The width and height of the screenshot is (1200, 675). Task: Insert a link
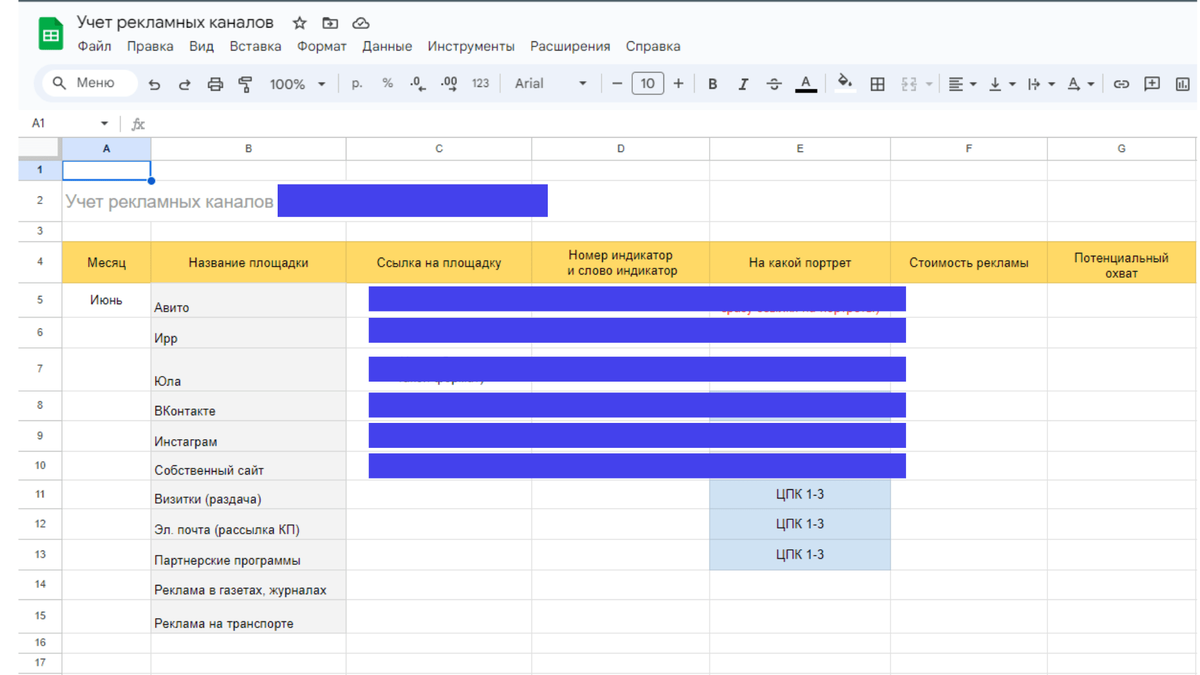(1121, 84)
